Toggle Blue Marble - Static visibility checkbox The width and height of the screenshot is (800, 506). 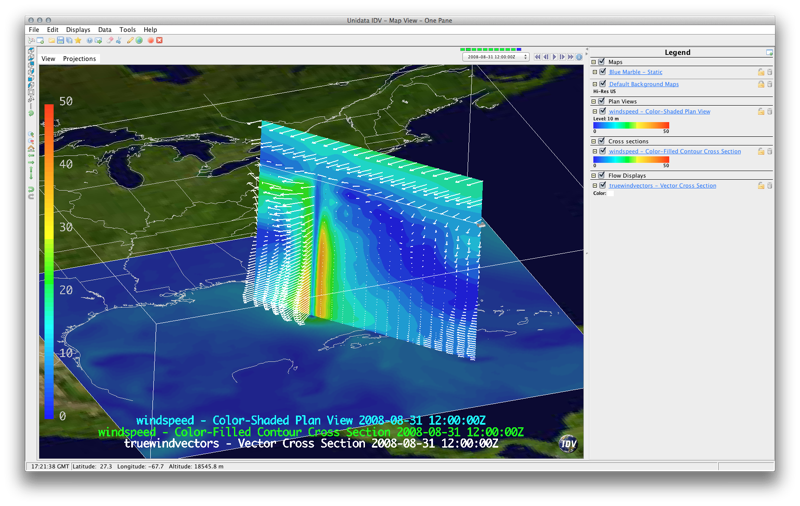601,72
